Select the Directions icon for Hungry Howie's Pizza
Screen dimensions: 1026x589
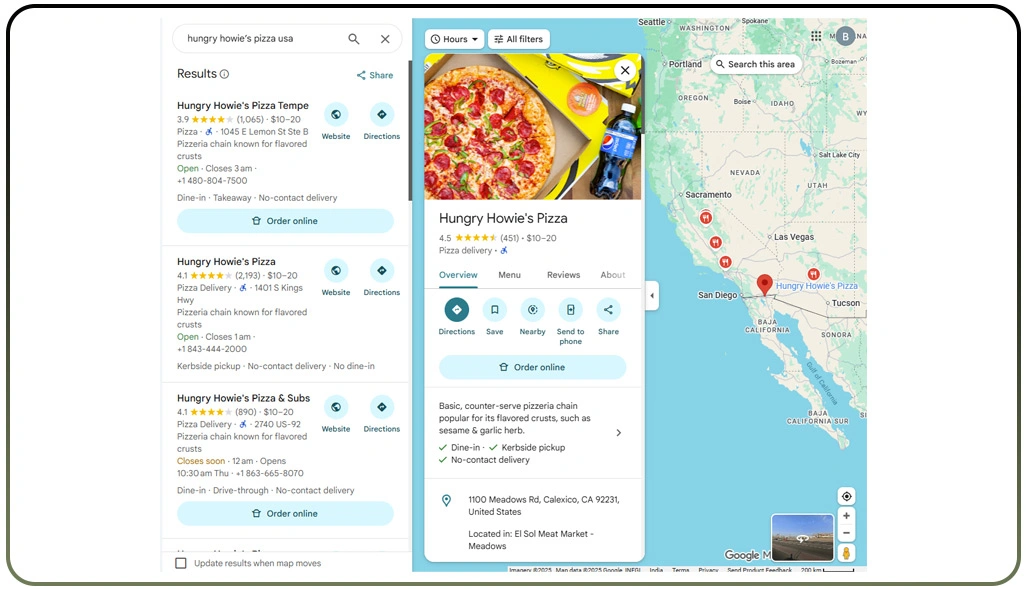(x=456, y=311)
